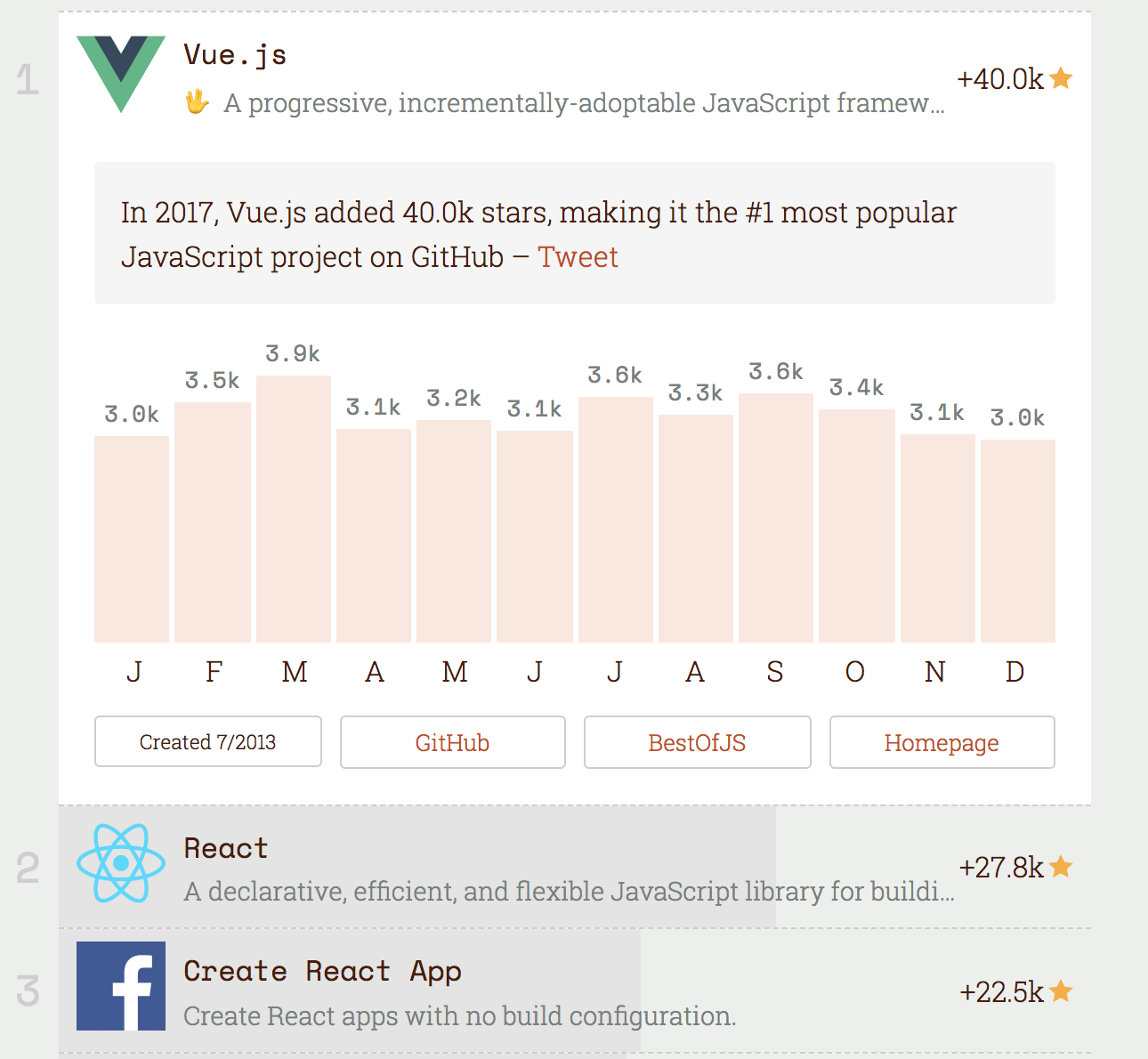Click the Created 7/2013 button
Viewport: 1148px width, 1059px height.
(207, 742)
